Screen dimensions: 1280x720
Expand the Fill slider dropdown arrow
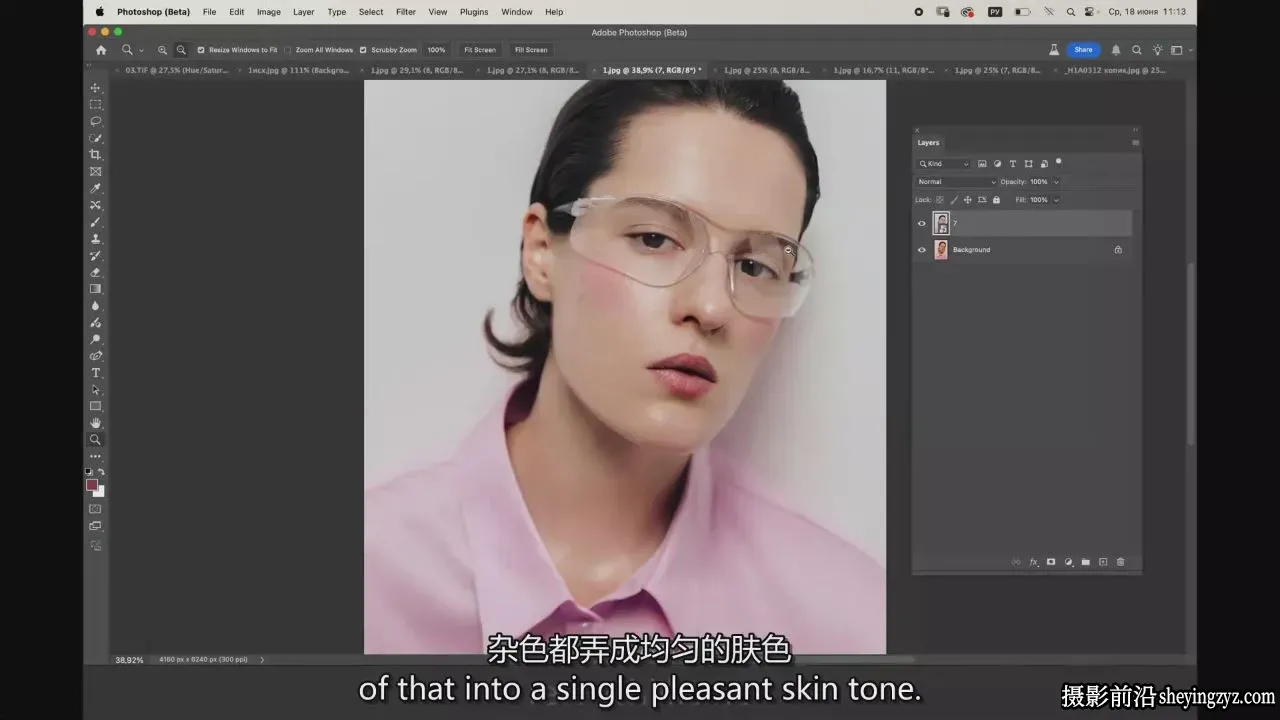pyautogui.click(x=1056, y=200)
